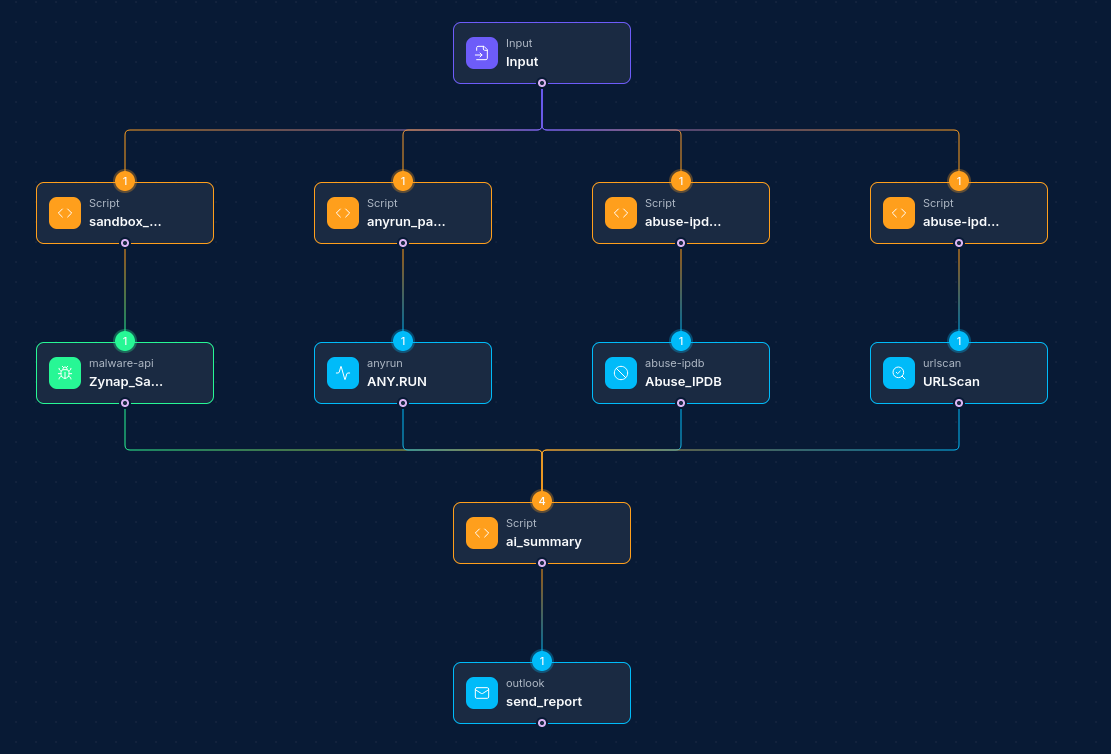Click the orange '4' badge on ai_summary
This screenshot has height=754, width=1111.
pyautogui.click(x=542, y=501)
